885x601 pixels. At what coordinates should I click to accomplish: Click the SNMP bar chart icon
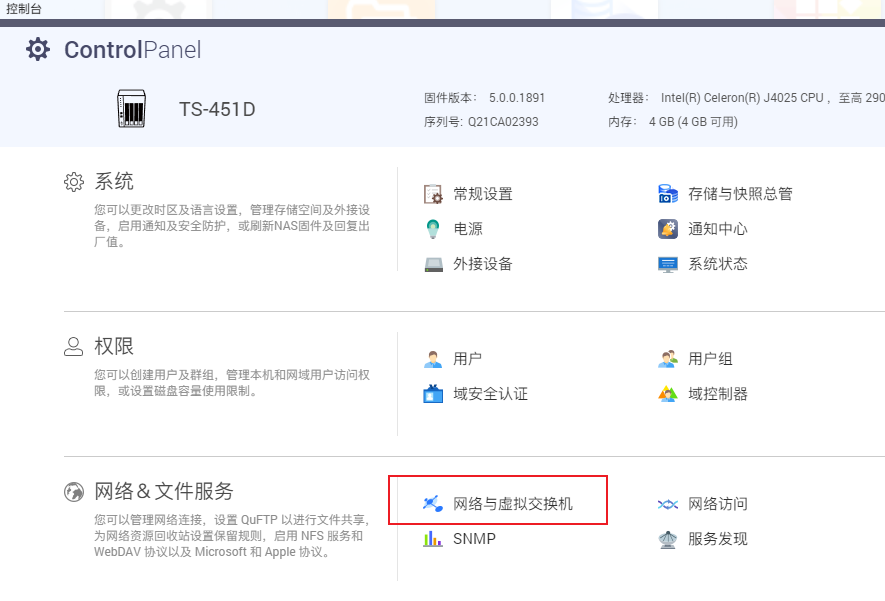pyautogui.click(x=433, y=539)
